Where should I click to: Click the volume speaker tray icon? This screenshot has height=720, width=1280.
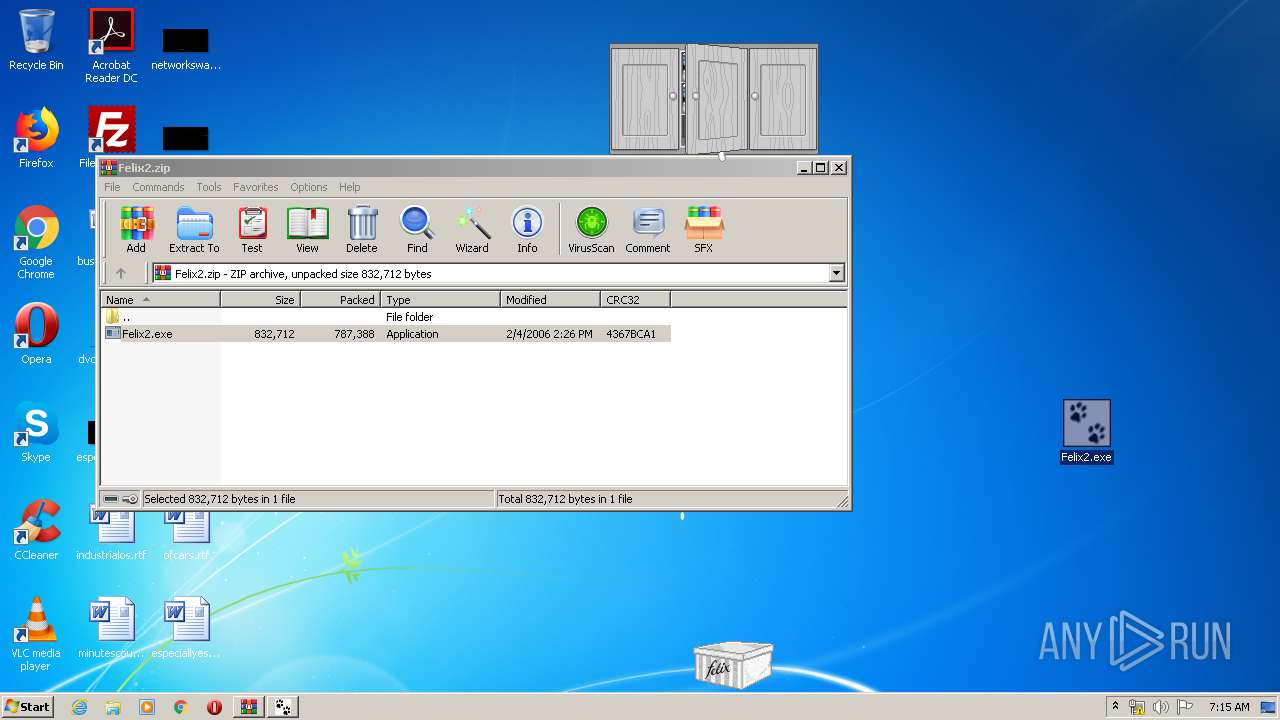[x=1161, y=707]
